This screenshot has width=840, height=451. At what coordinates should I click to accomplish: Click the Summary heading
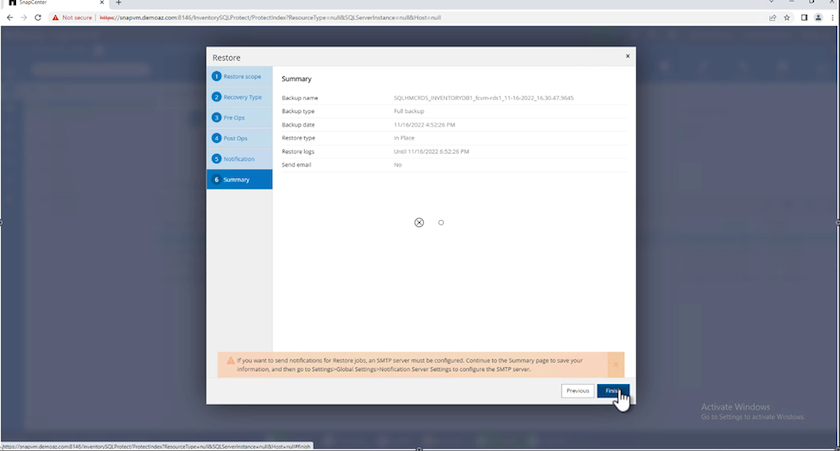296,79
